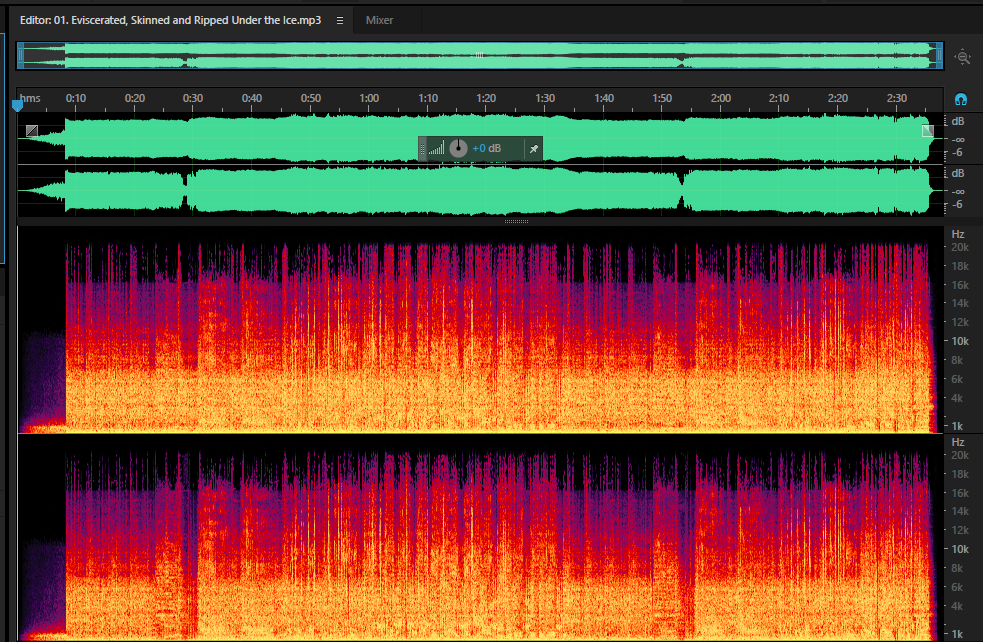Click 20k on the upper spectral frequency scale
Image resolution: width=983 pixels, height=642 pixels.
point(960,248)
